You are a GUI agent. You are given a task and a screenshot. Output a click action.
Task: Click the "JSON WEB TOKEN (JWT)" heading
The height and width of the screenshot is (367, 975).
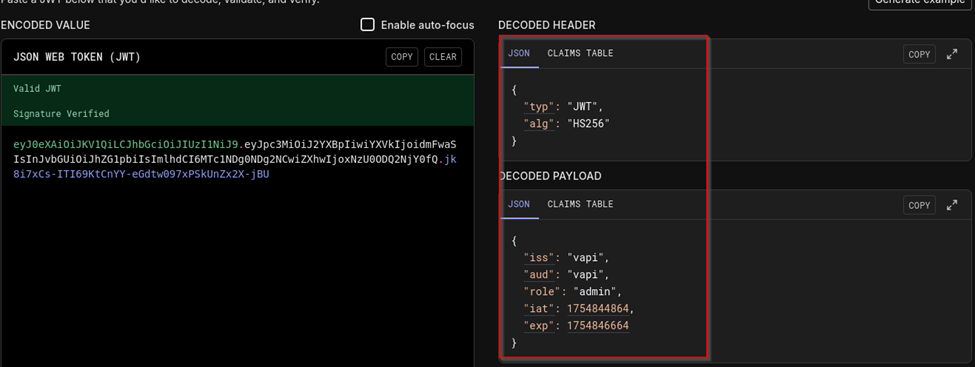point(77,57)
